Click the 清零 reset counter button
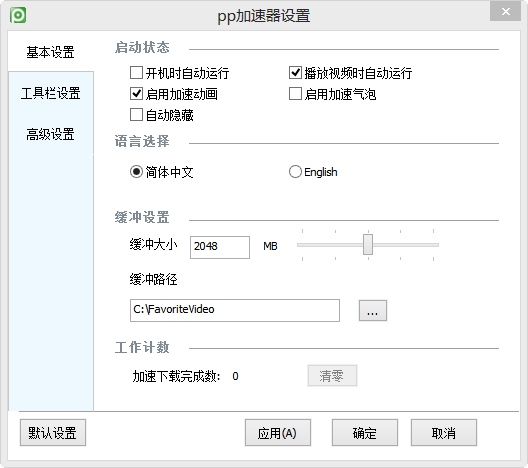This screenshot has height=468, width=528. 332,375
